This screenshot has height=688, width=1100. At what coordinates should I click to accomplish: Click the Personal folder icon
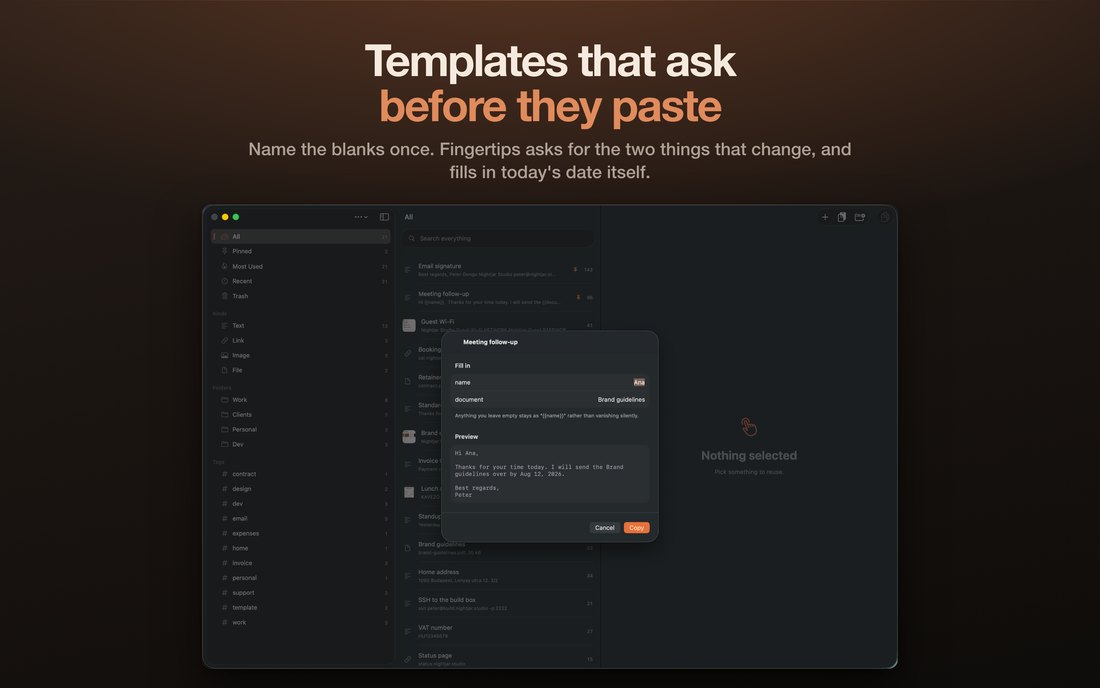point(224,429)
